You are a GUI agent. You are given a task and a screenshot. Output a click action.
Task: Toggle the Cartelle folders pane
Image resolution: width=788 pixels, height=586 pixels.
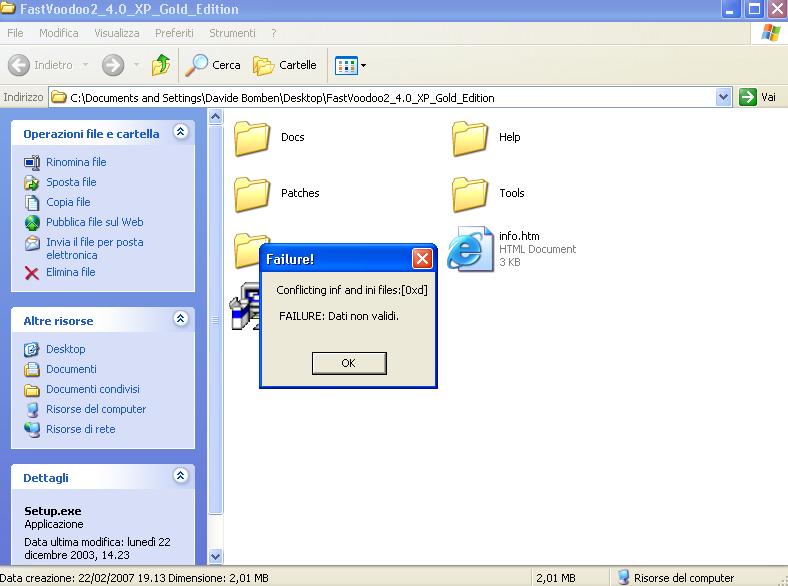coord(284,65)
